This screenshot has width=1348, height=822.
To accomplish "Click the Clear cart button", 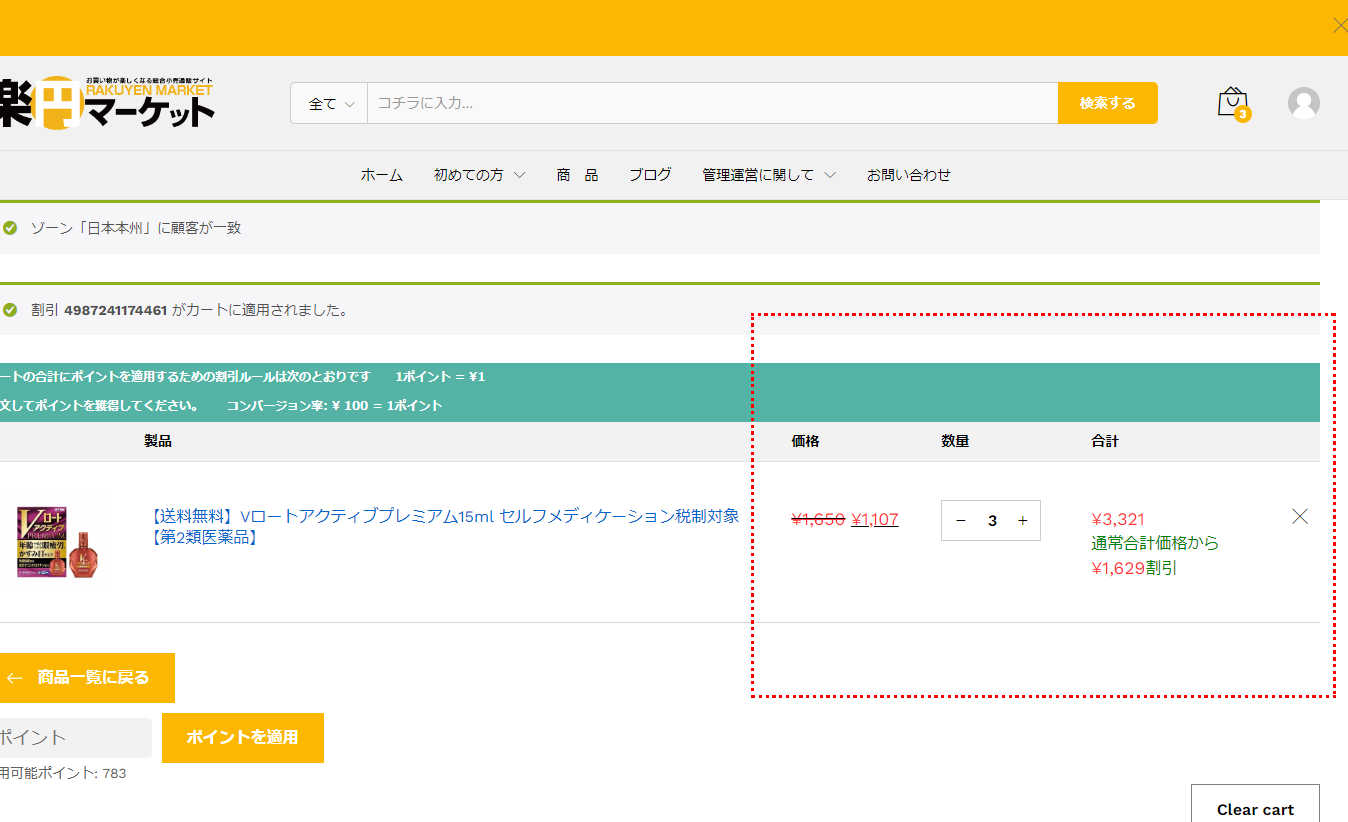I will pyautogui.click(x=1254, y=806).
